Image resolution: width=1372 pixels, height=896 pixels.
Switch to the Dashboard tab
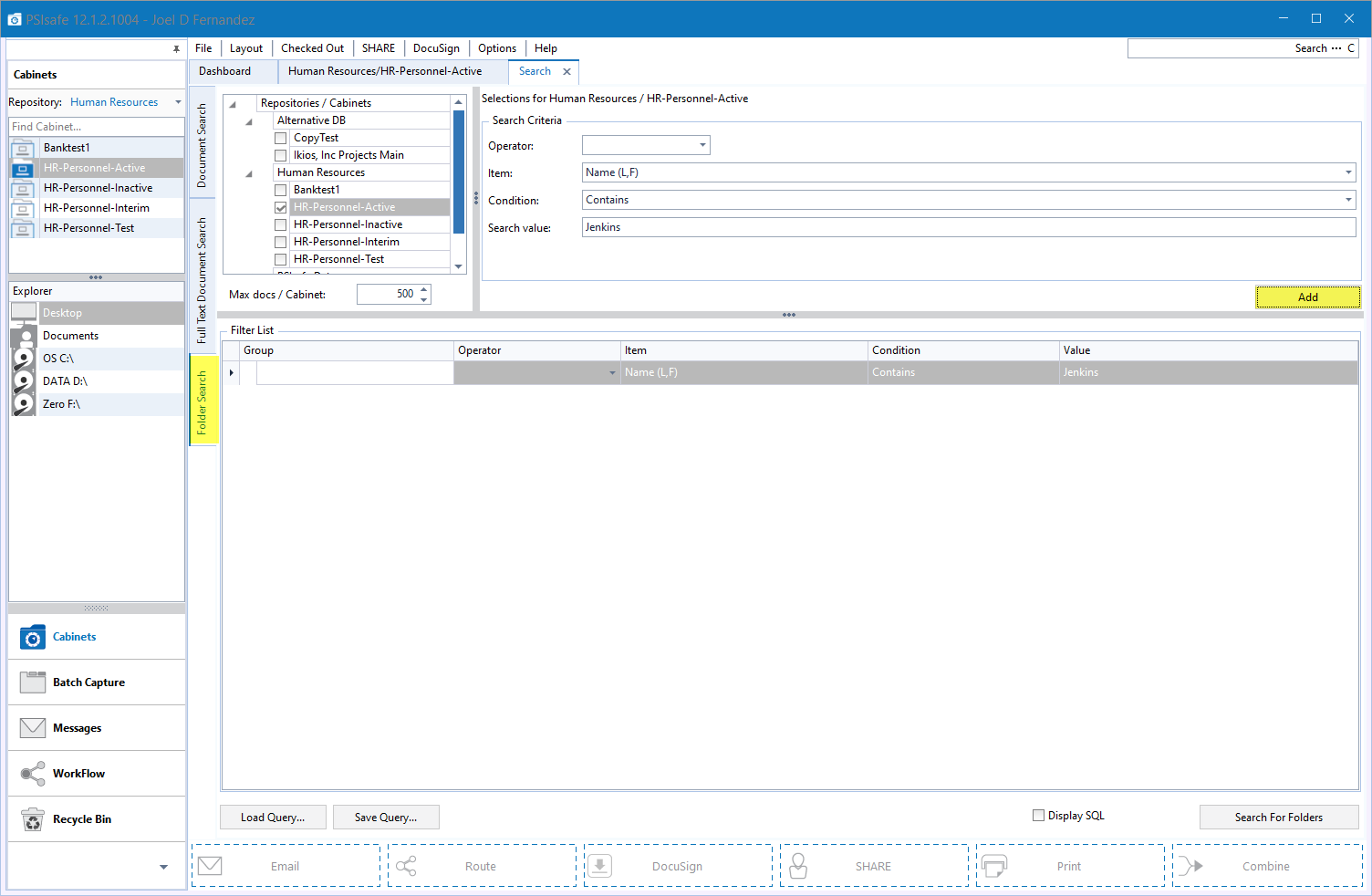tap(224, 70)
